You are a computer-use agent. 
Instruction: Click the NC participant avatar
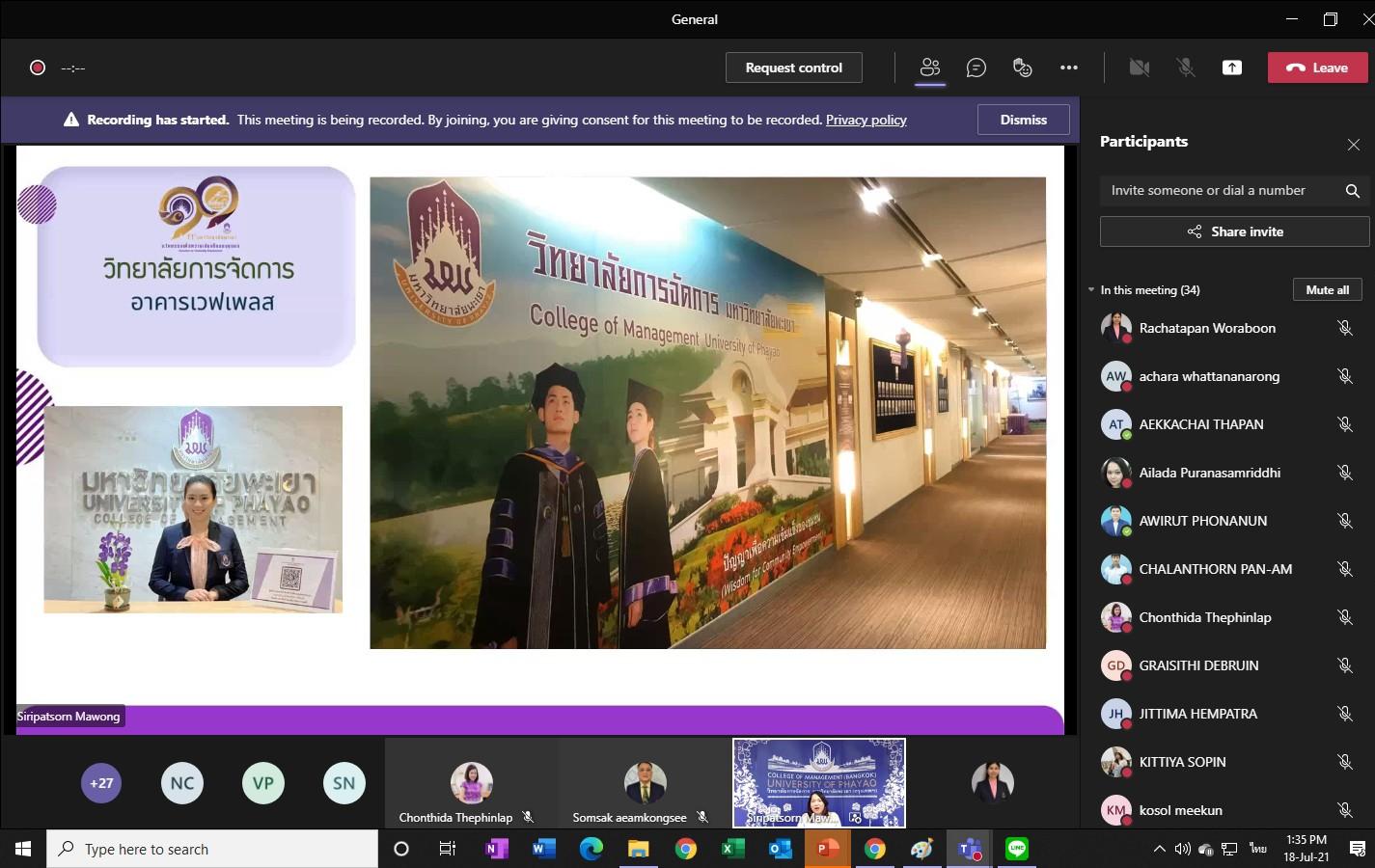tap(182, 783)
